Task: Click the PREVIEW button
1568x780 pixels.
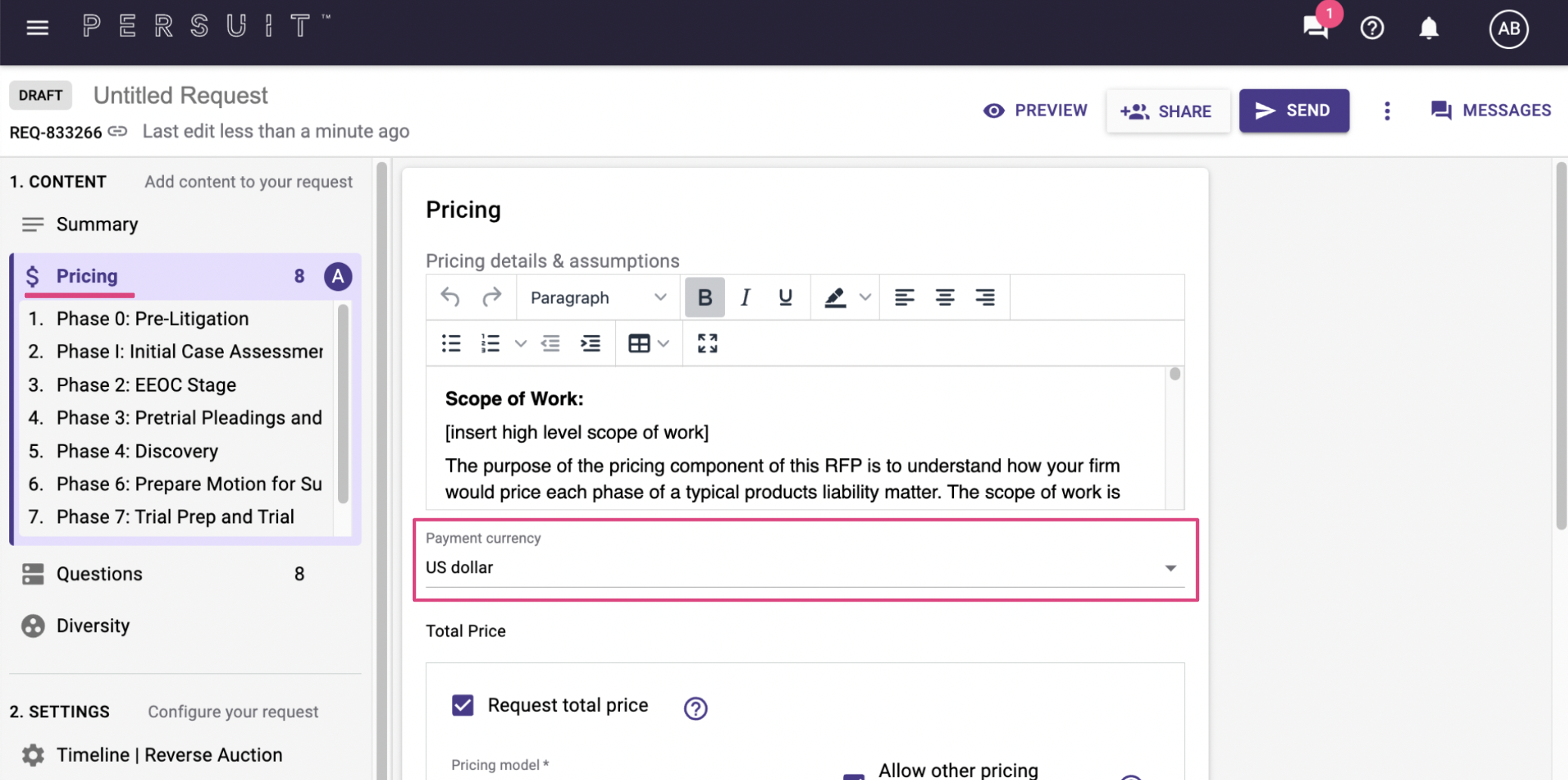Action: pos(1035,110)
